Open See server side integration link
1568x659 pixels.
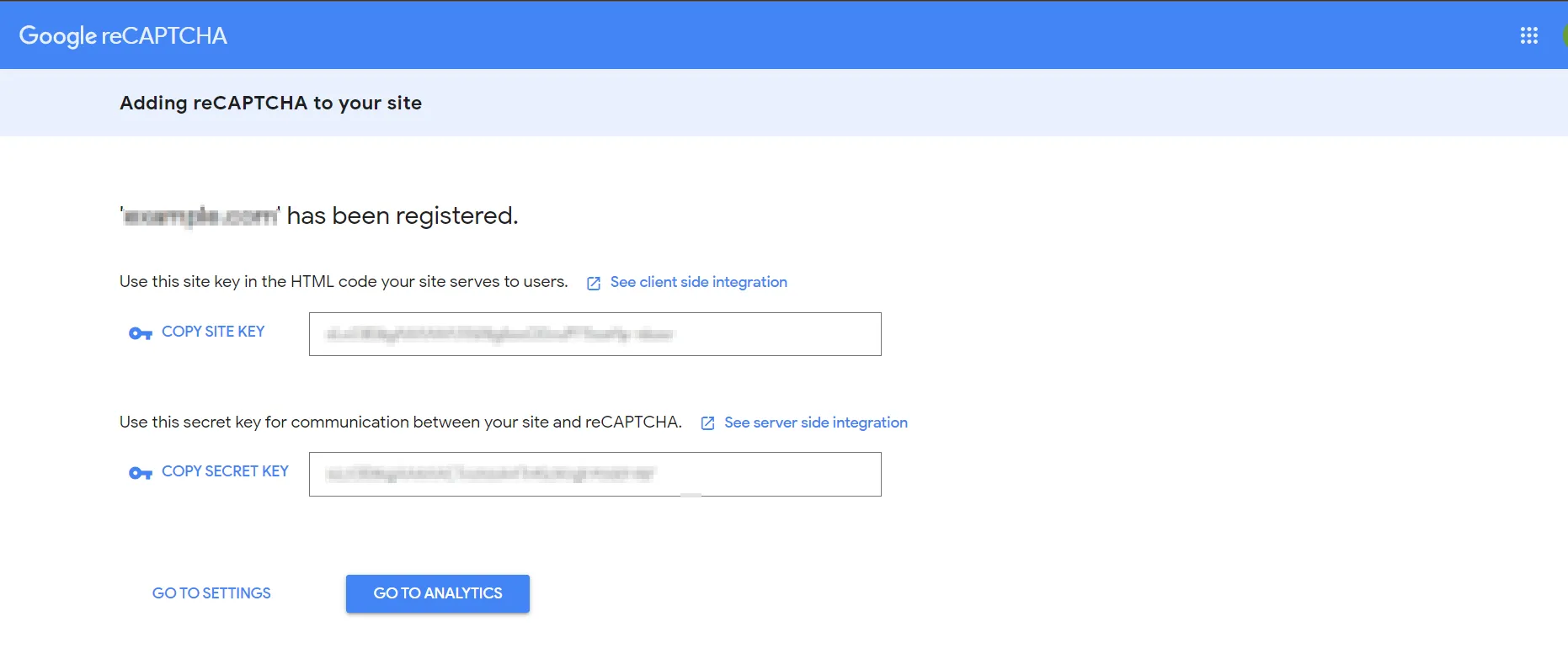[816, 423]
